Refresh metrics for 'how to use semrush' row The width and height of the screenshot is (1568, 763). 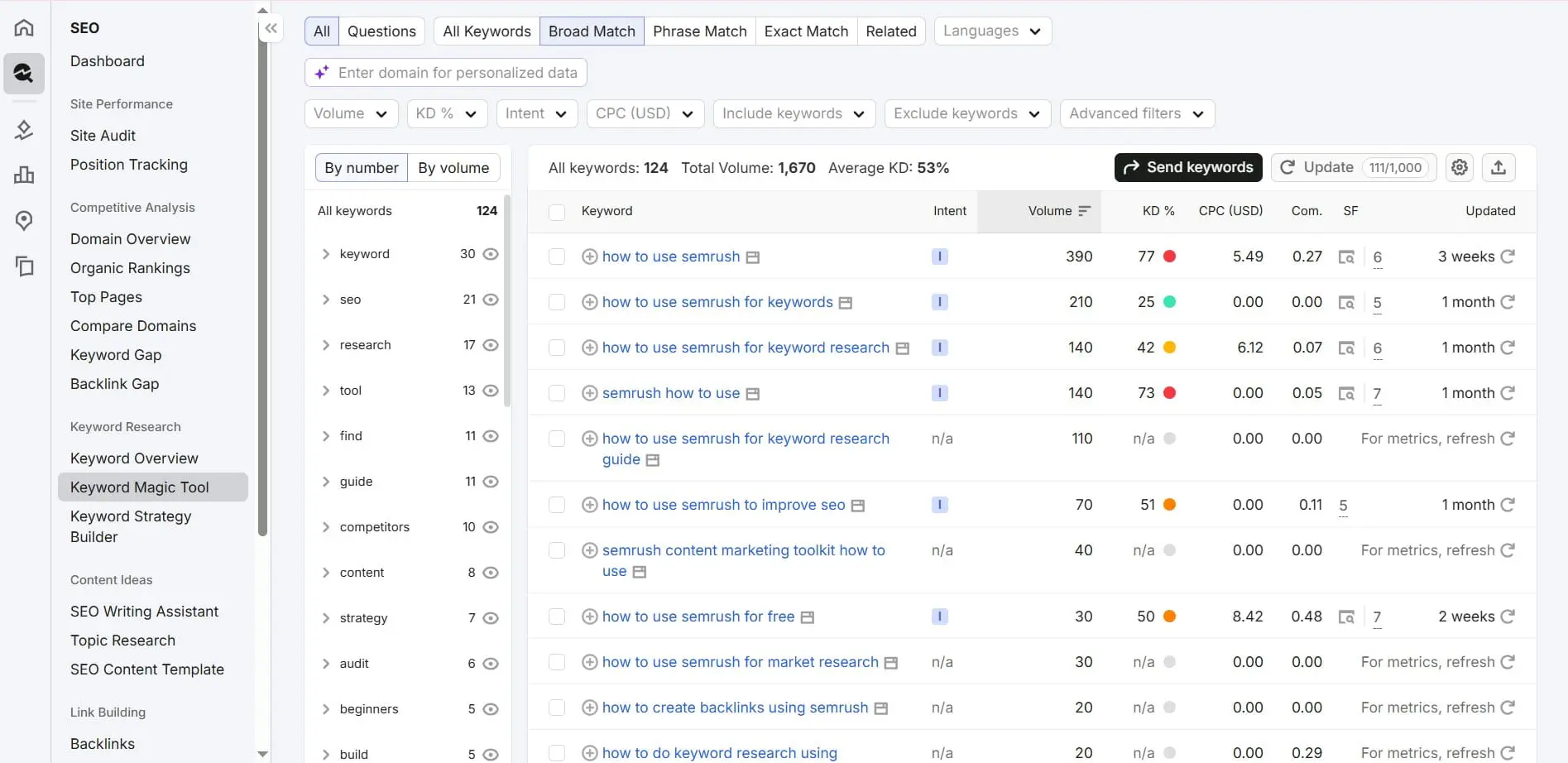(1508, 257)
